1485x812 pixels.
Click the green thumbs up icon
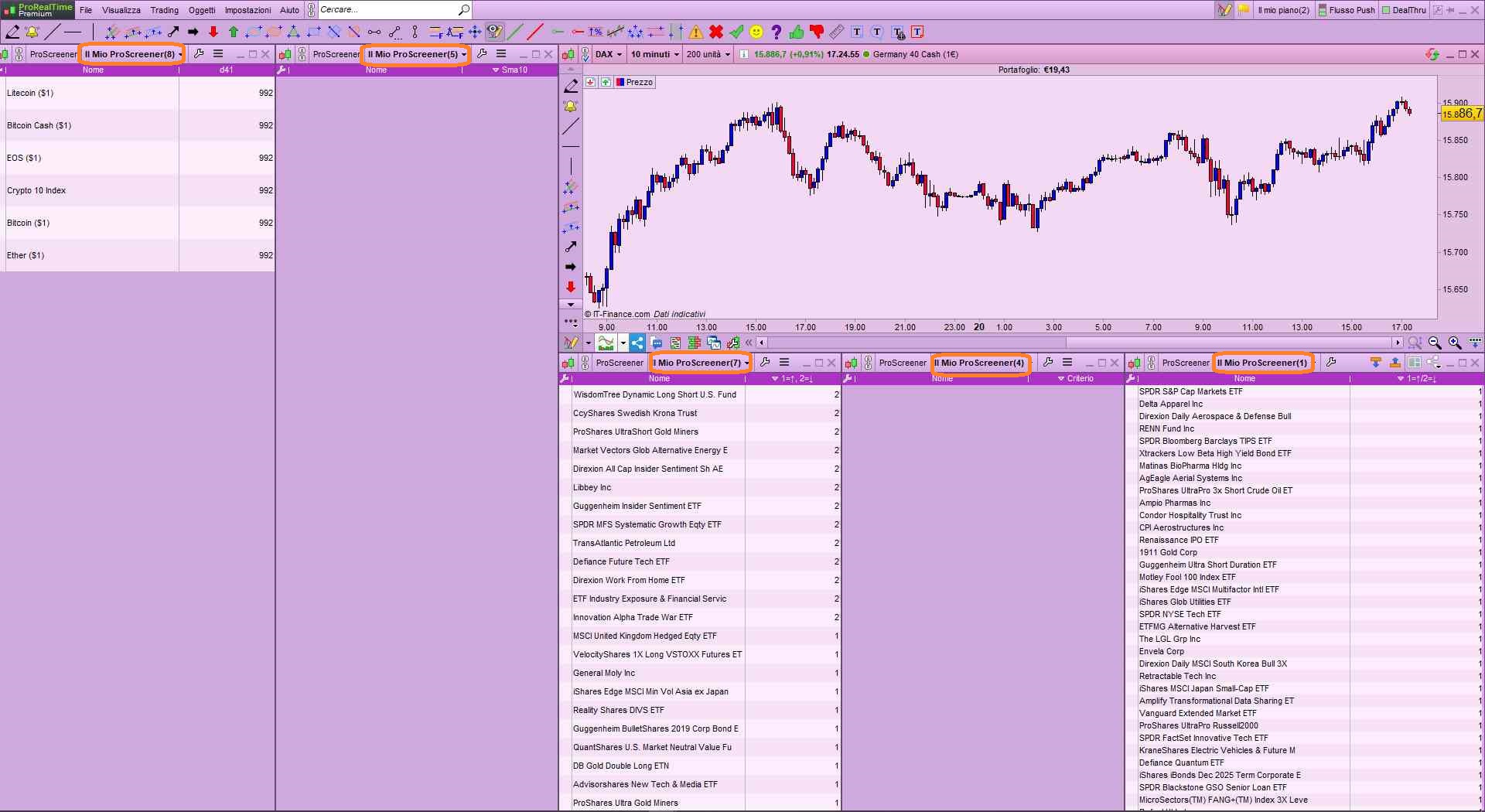(x=797, y=32)
